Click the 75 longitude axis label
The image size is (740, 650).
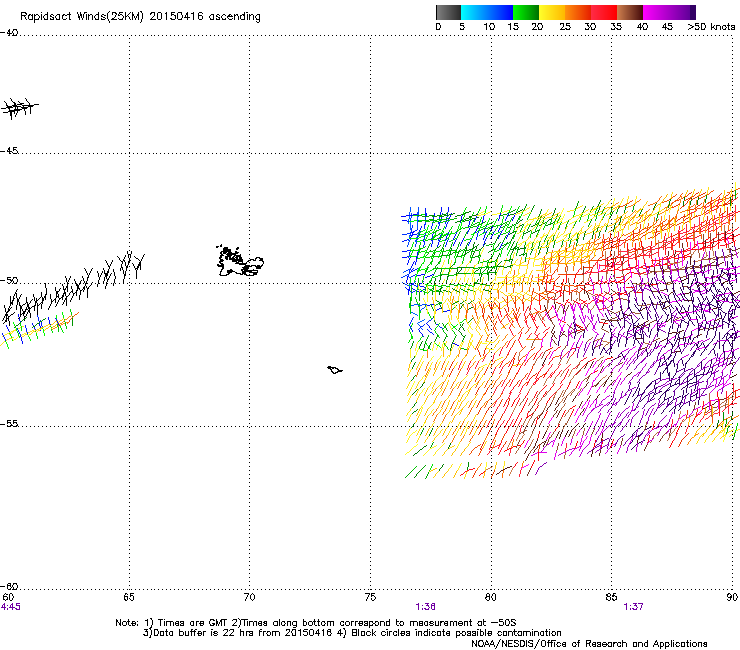point(370,597)
